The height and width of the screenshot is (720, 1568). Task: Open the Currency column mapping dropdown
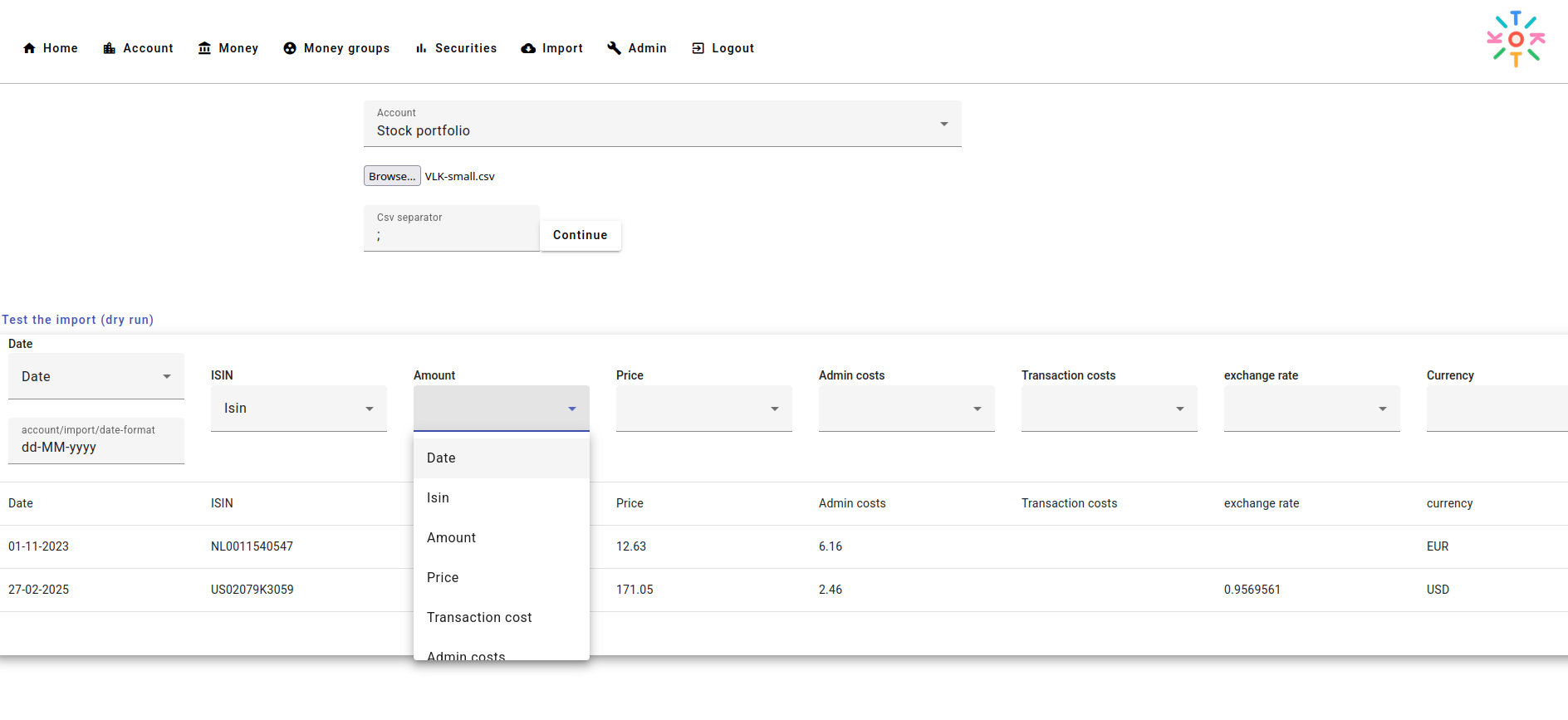tap(1497, 409)
